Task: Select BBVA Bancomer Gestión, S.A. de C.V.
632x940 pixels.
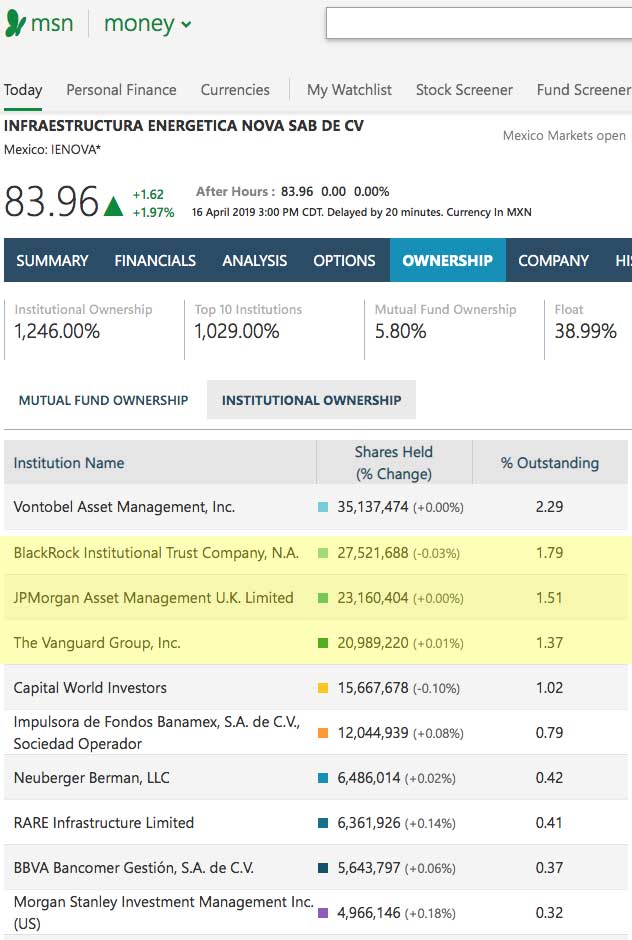Action: pos(134,867)
